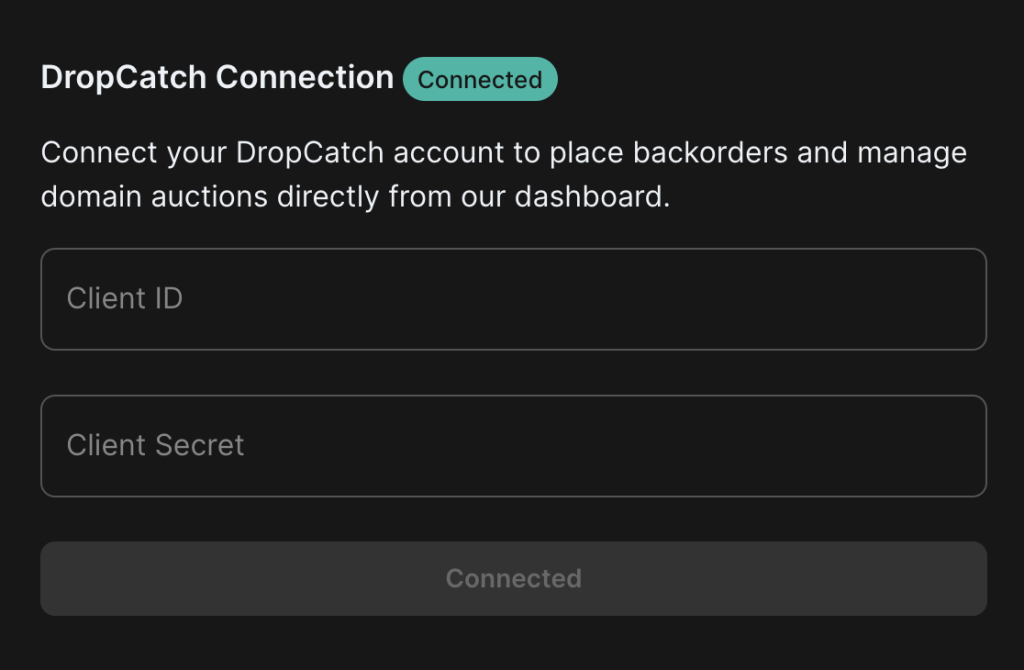Click the word DropCatch in the description

coord(310,153)
